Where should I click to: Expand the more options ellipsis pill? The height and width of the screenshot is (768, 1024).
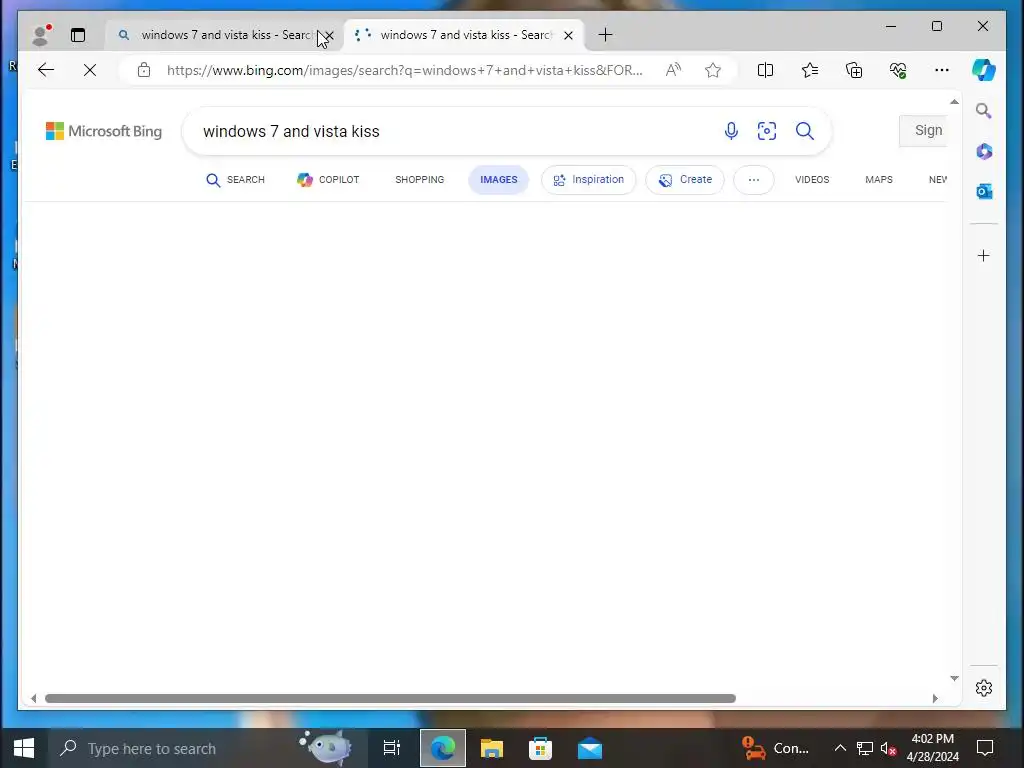pos(754,180)
